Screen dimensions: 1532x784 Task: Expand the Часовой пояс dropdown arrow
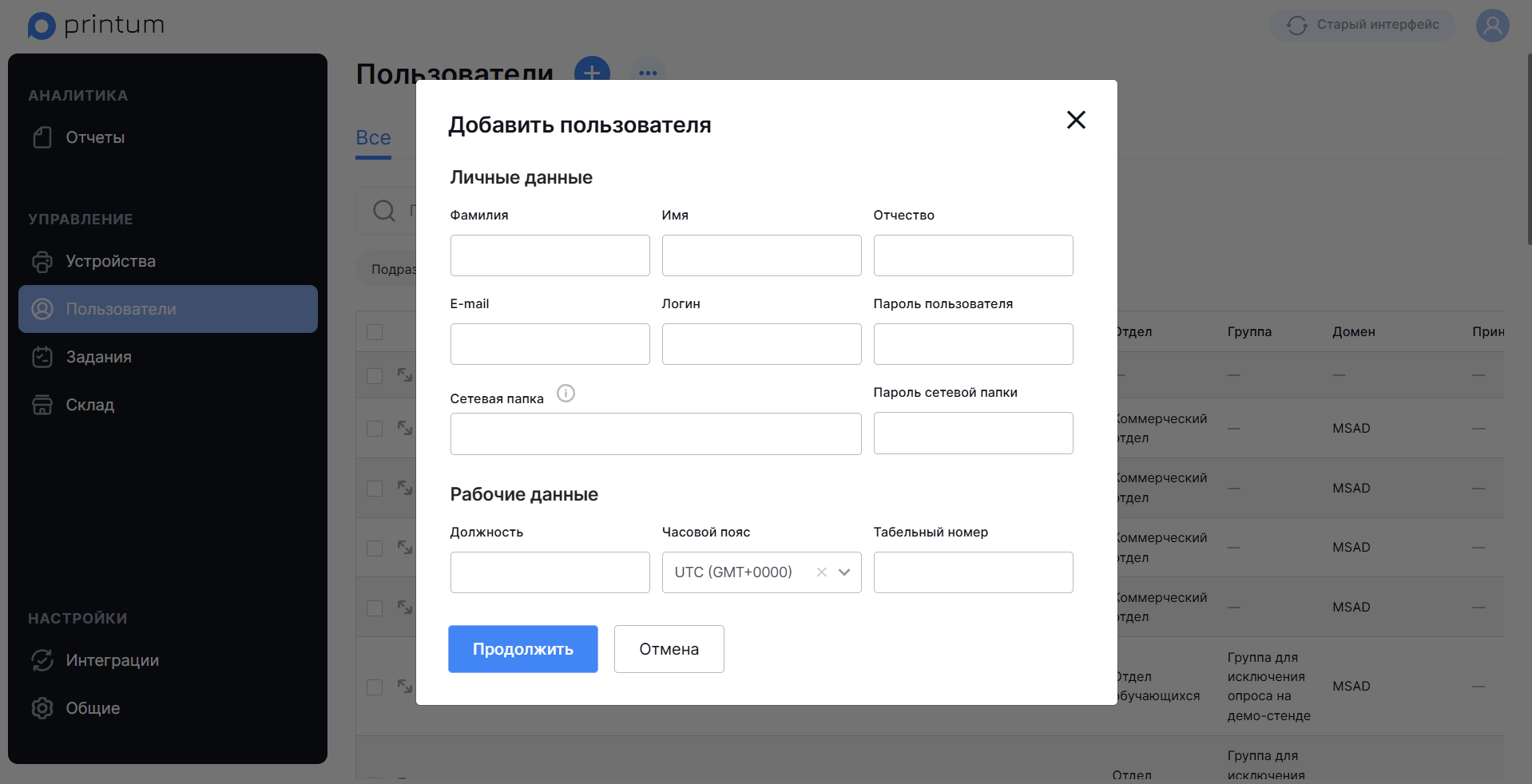click(844, 572)
